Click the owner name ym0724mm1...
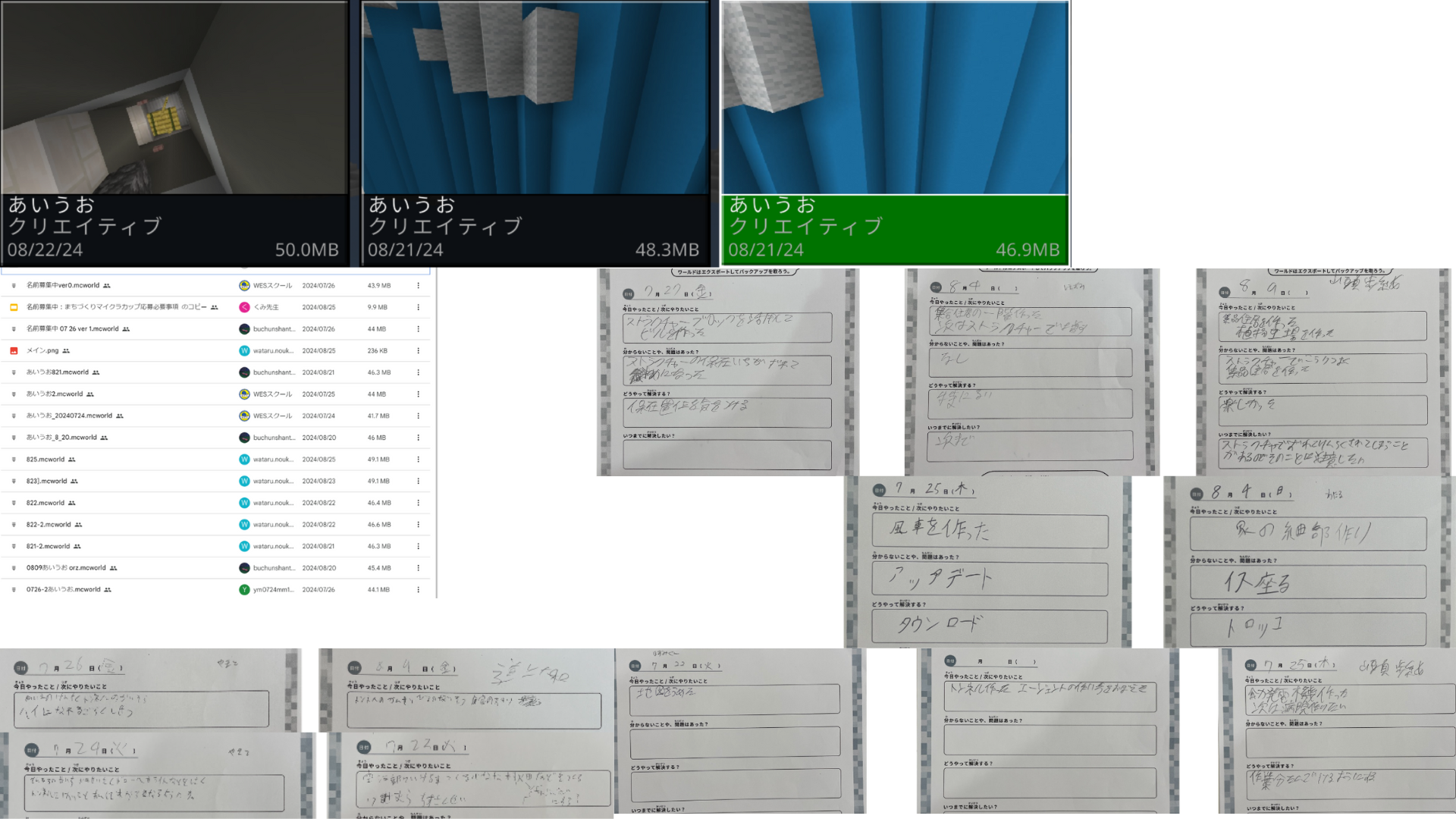Screen dimensions: 1456x819 pyautogui.click(x=273, y=589)
